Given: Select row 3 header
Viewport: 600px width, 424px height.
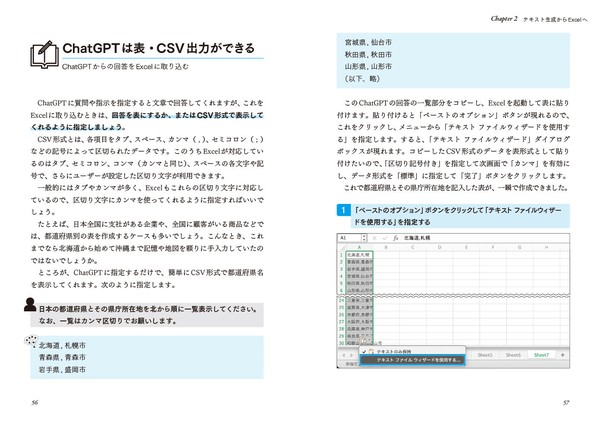Looking at the screenshot, I should pyautogui.click(x=341, y=269).
